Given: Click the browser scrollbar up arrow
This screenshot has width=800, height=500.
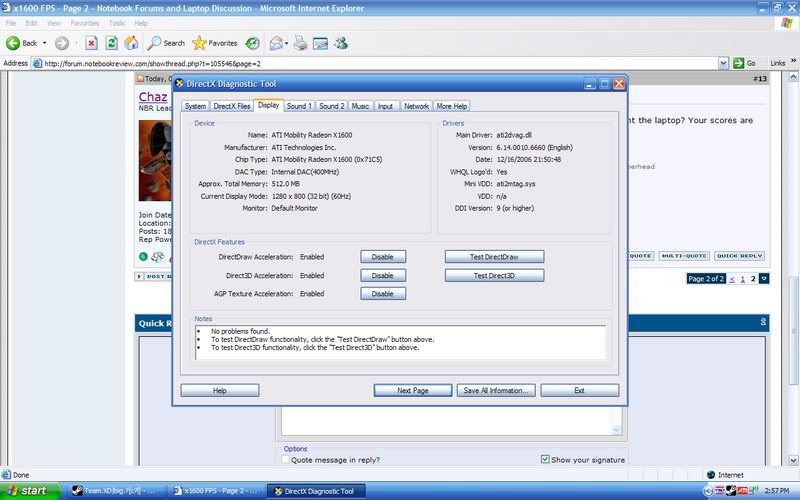Looking at the screenshot, I should tap(793, 77).
